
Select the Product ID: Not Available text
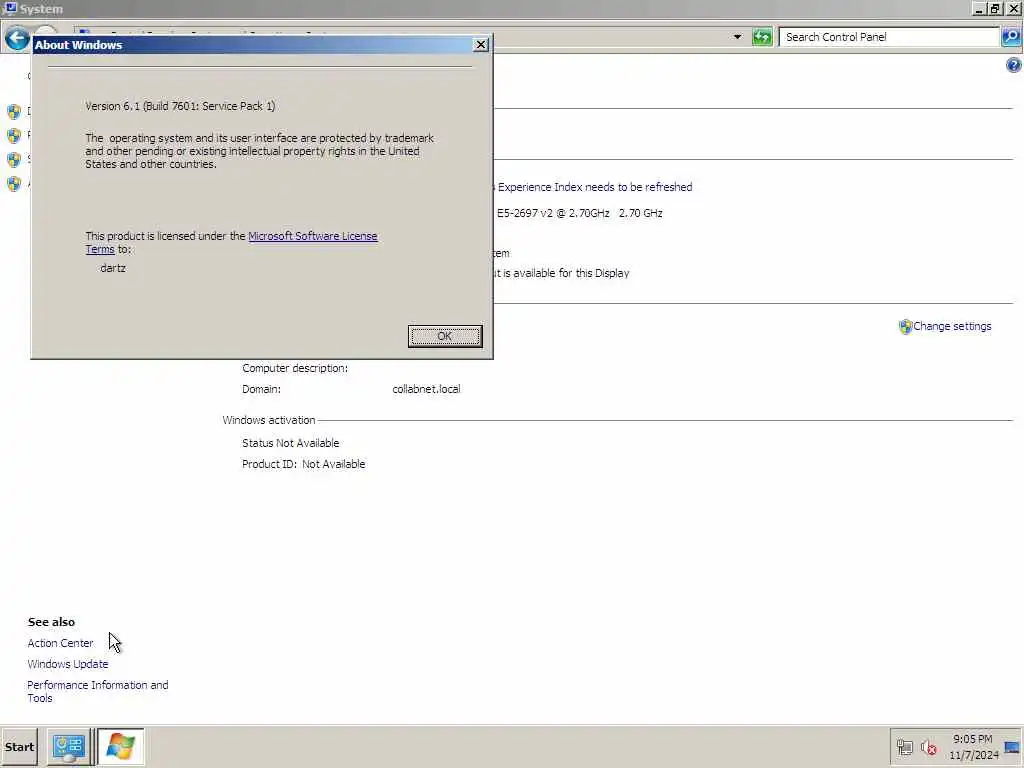click(304, 464)
